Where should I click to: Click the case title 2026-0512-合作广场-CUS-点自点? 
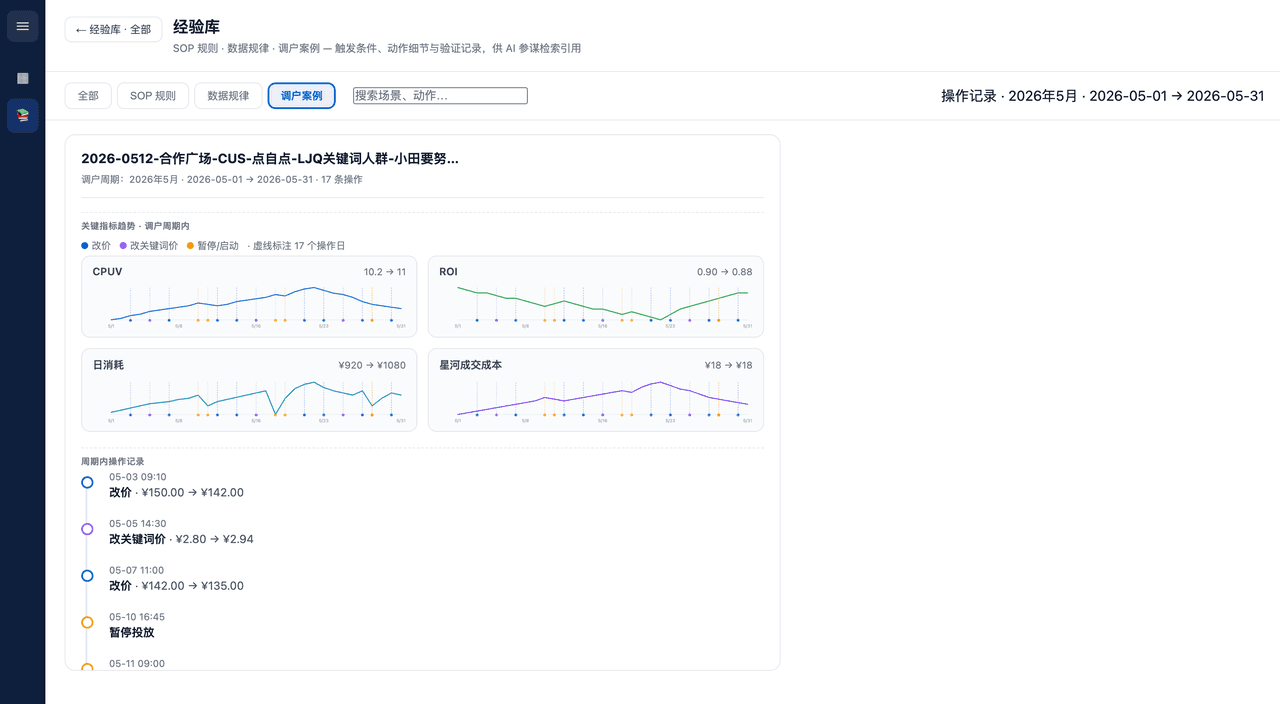270,159
